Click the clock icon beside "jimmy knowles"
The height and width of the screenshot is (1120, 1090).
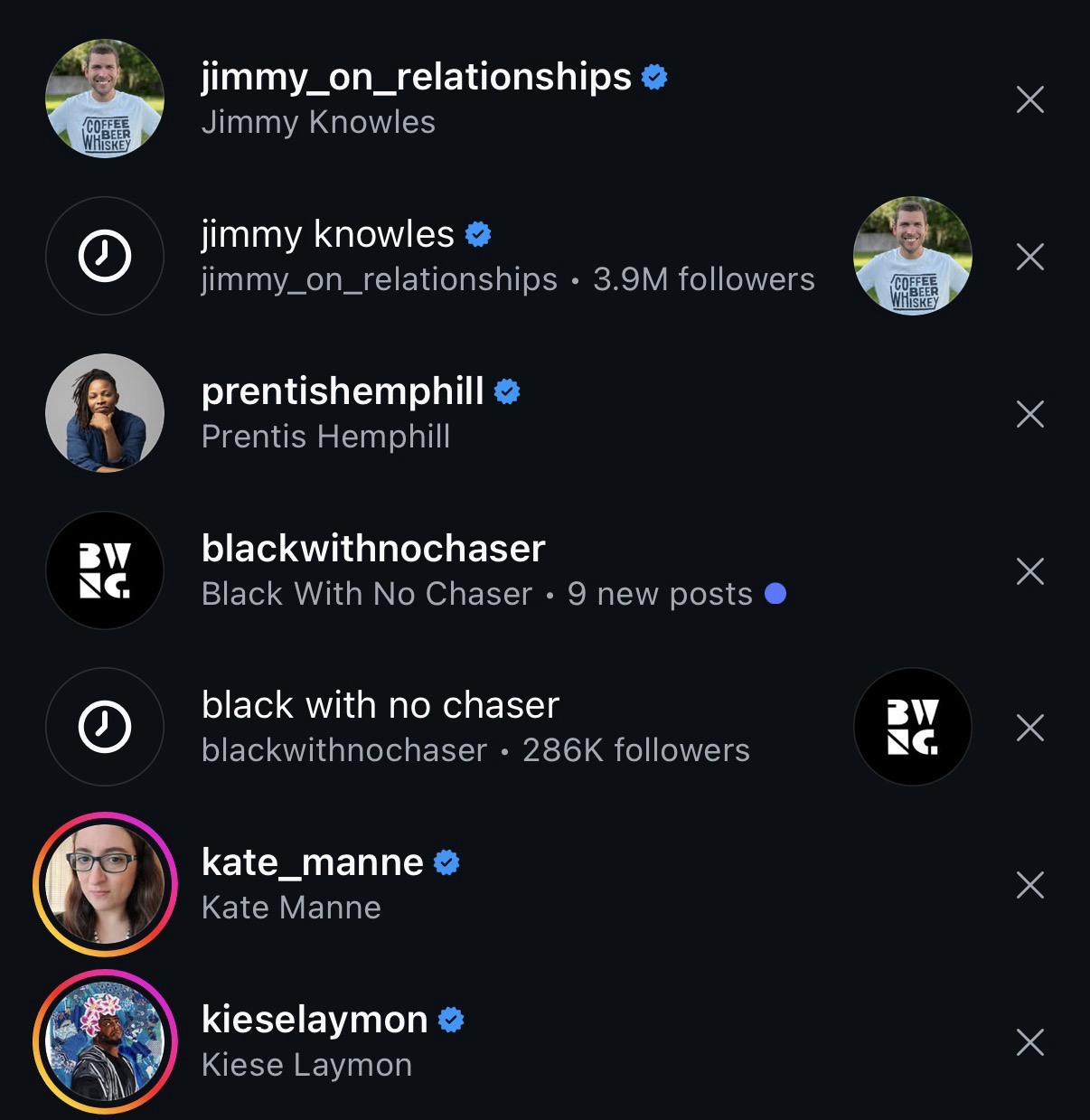(105, 257)
